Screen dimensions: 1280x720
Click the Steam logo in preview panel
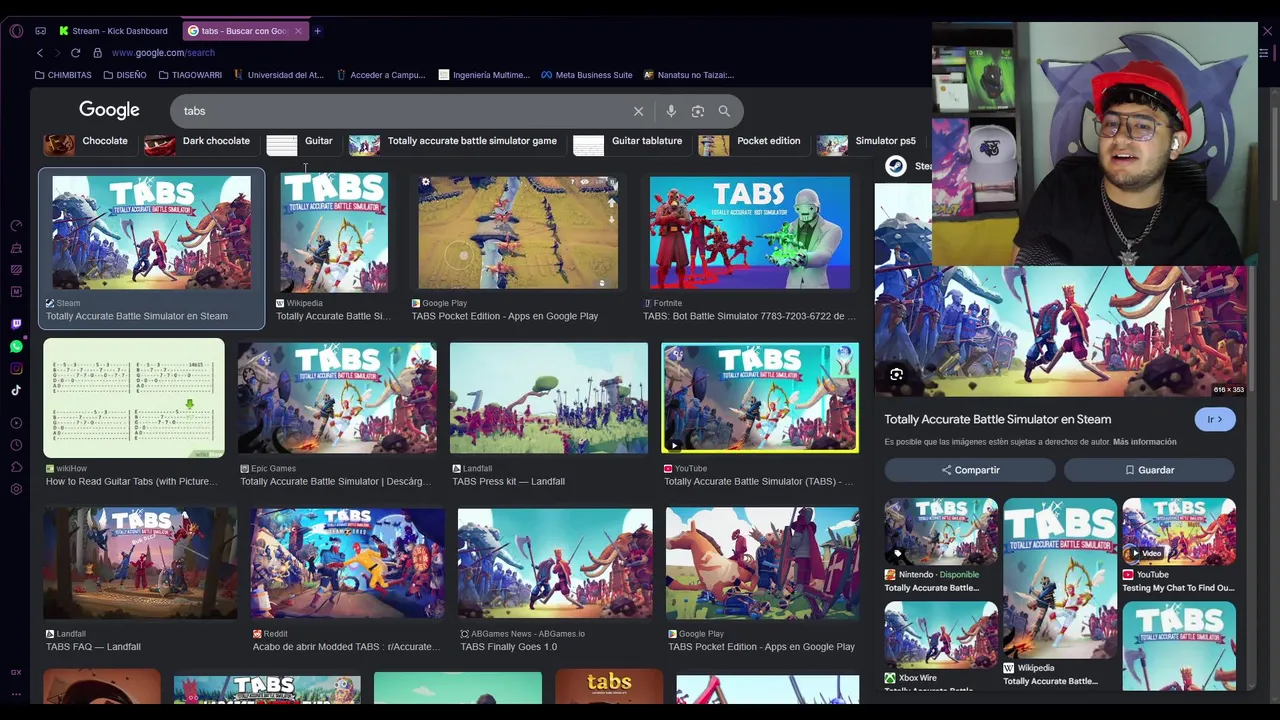[896, 166]
